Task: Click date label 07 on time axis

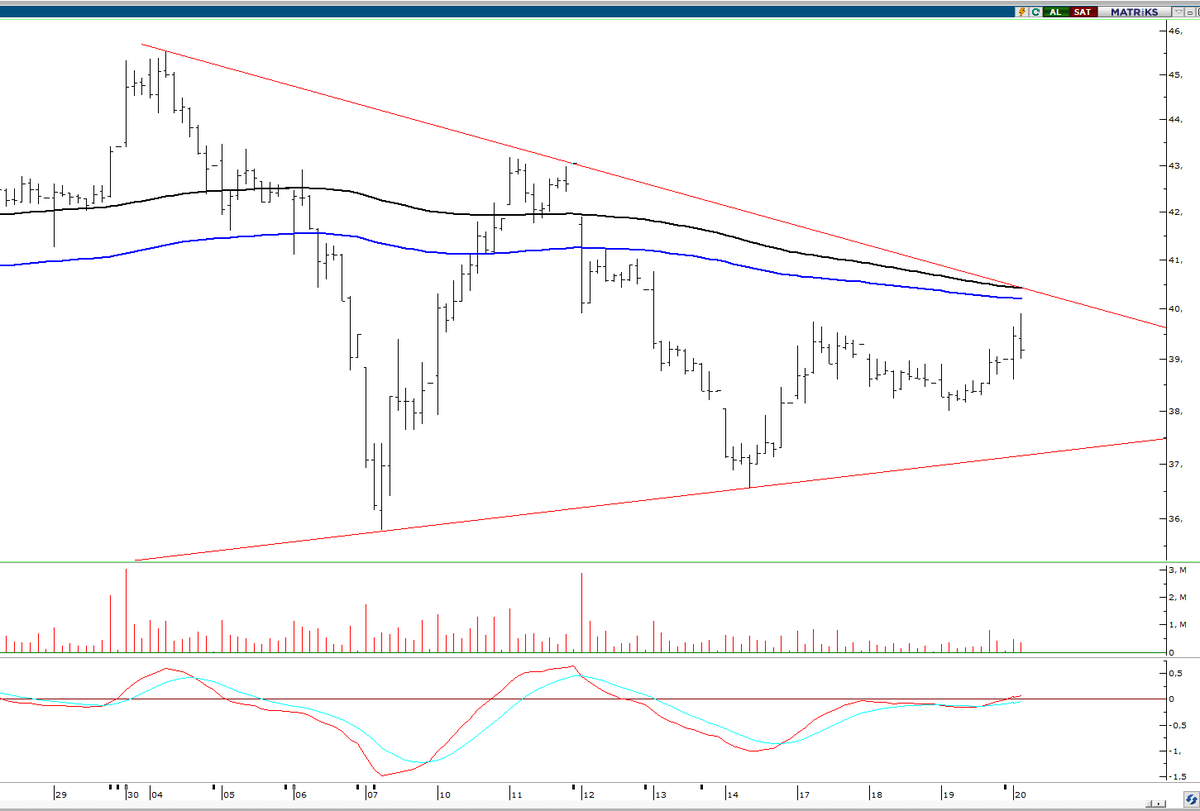Action: 372,796
